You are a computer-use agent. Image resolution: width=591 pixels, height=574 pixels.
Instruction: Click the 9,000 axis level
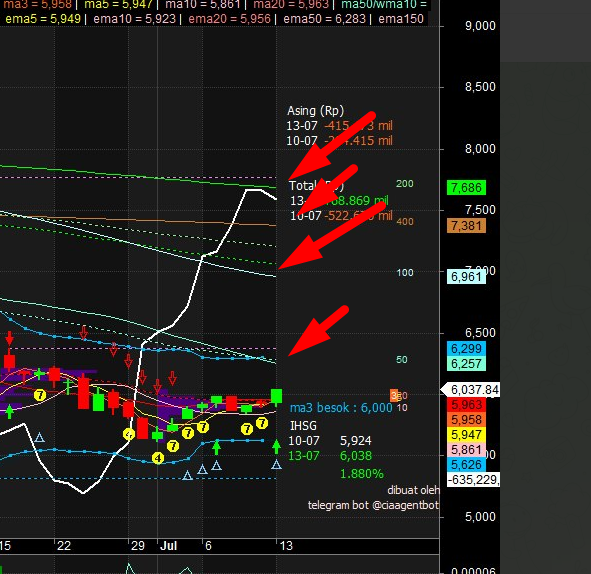tap(480, 26)
